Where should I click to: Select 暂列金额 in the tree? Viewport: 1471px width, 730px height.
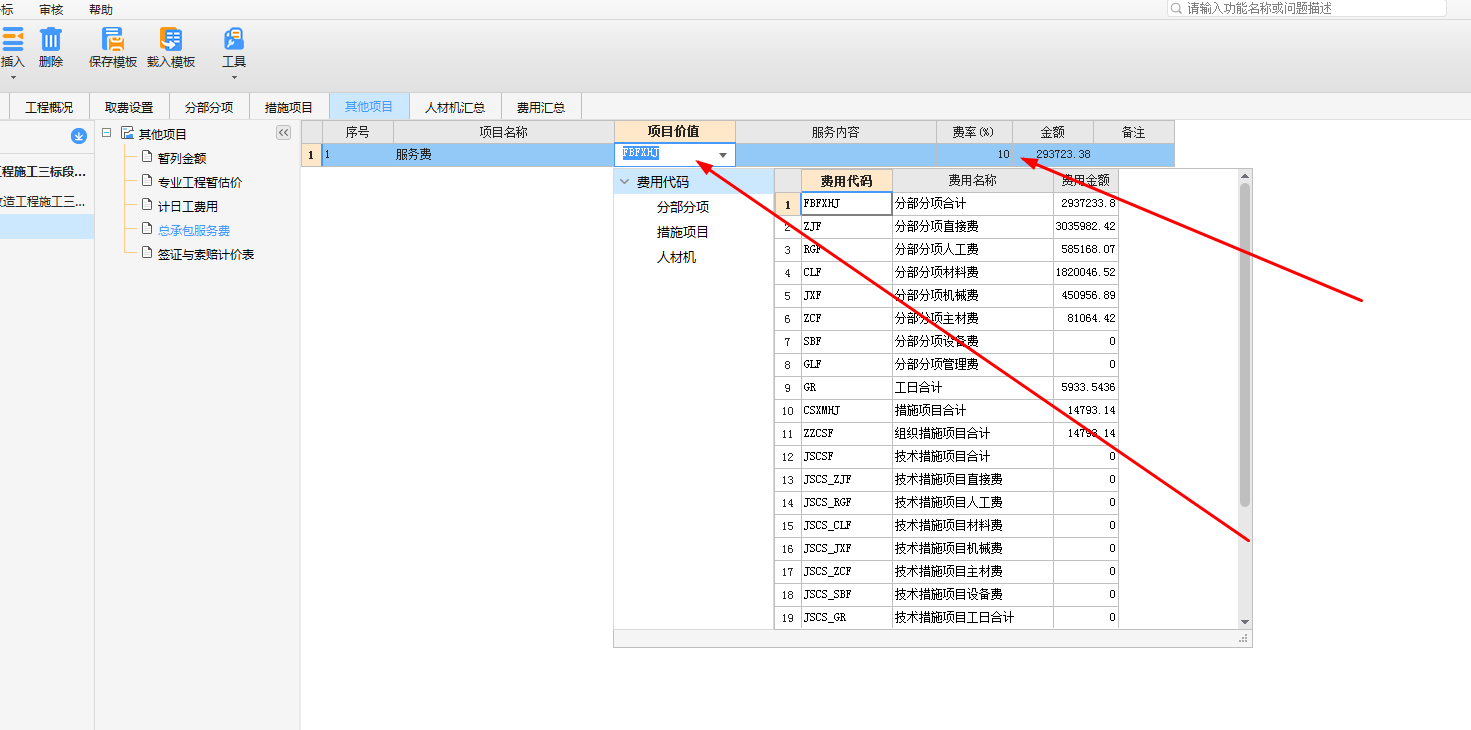pyautogui.click(x=182, y=158)
